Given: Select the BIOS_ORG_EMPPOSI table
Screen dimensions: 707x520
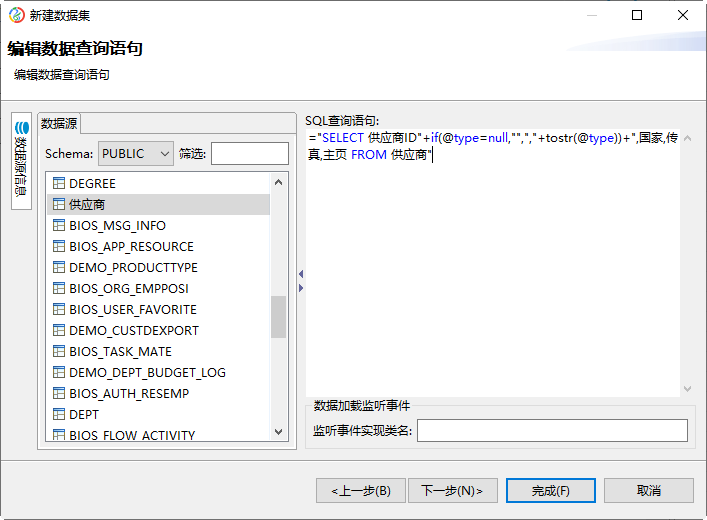Looking at the screenshot, I should [128, 289].
